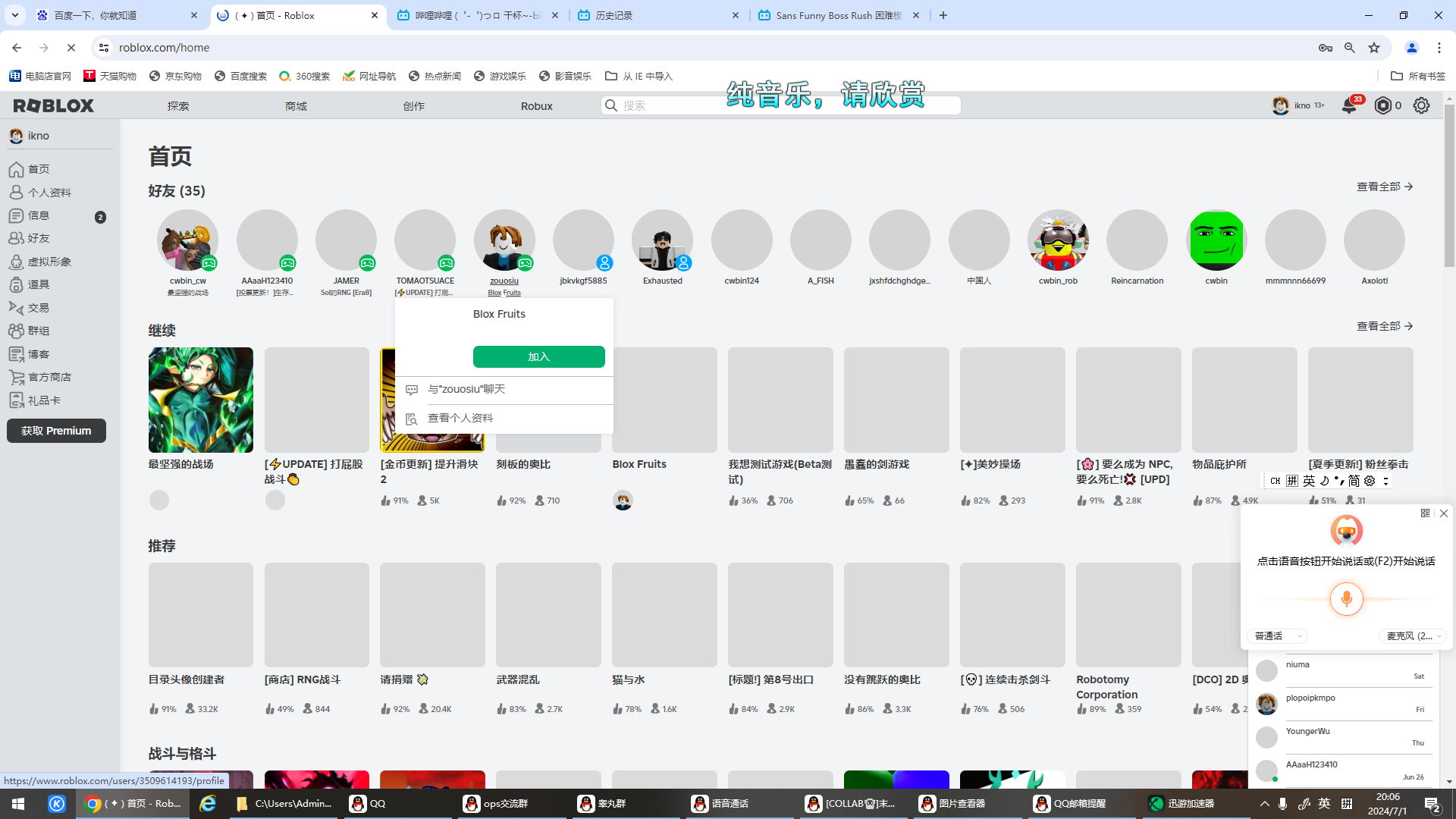Open Exhausted friend avatar
This screenshot has height=819, width=1456.
click(x=663, y=240)
